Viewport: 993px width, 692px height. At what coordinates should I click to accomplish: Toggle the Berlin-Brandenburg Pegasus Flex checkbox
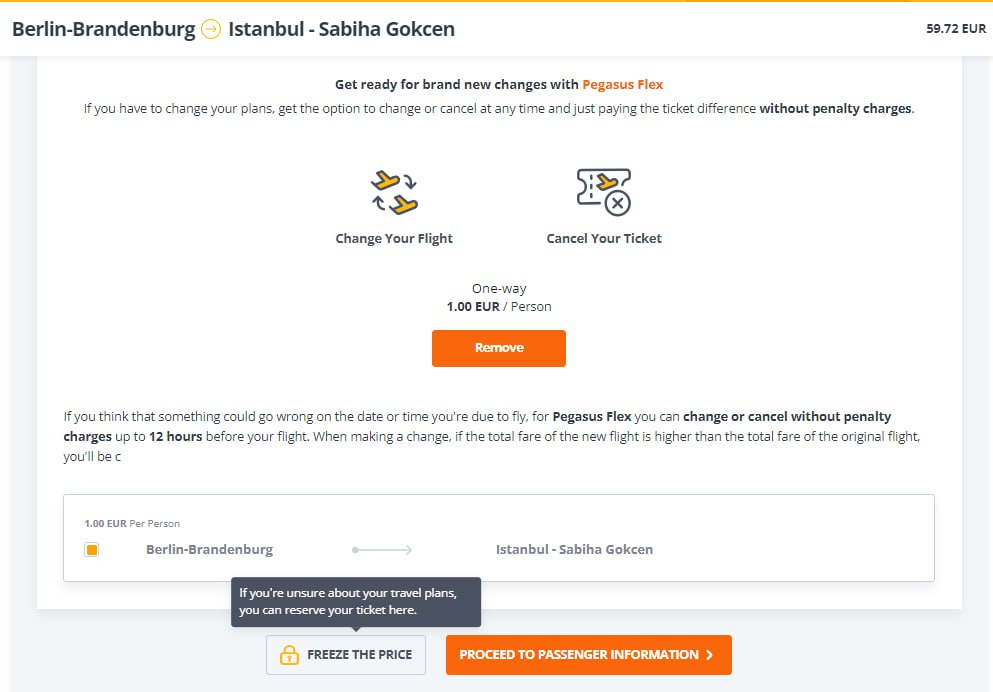pos(92,550)
